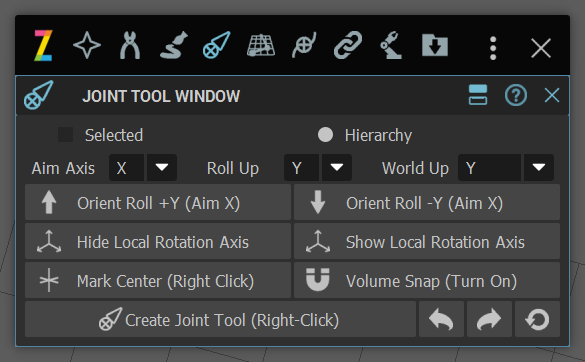Activate Create Joint Tool (Right-Click) button
Image resolution: width=585 pixels, height=362 pixels.
(x=220, y=319)
